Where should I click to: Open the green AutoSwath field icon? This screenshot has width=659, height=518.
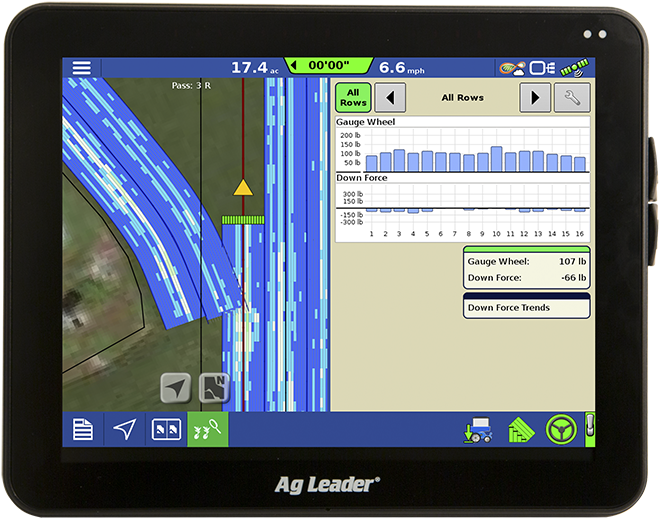(x=520, y=430)
